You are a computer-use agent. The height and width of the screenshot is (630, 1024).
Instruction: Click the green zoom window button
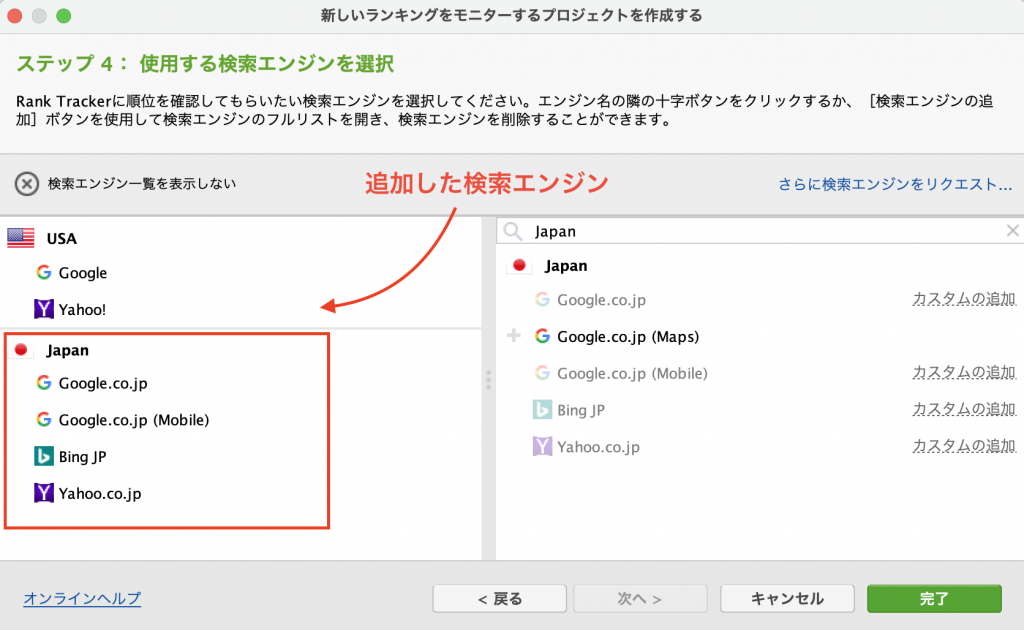[x=63, y=16]
